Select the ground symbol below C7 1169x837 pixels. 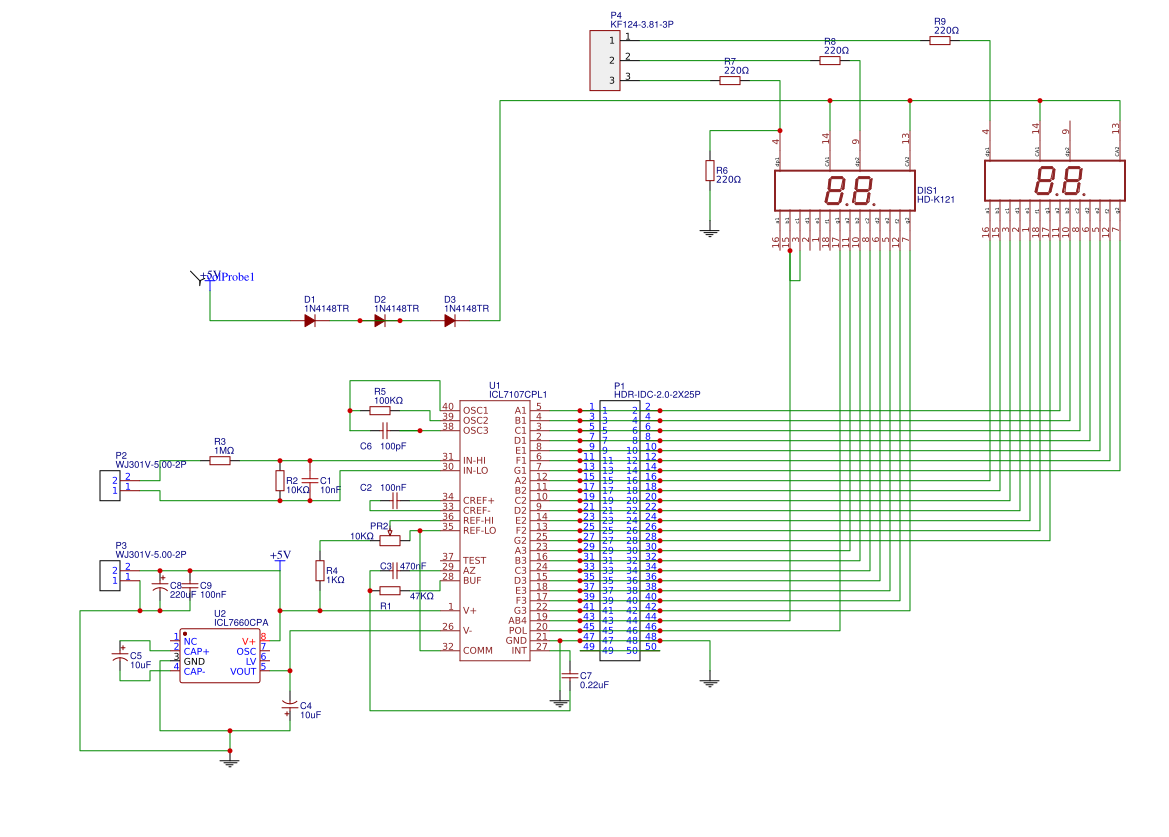click(560, 703)
